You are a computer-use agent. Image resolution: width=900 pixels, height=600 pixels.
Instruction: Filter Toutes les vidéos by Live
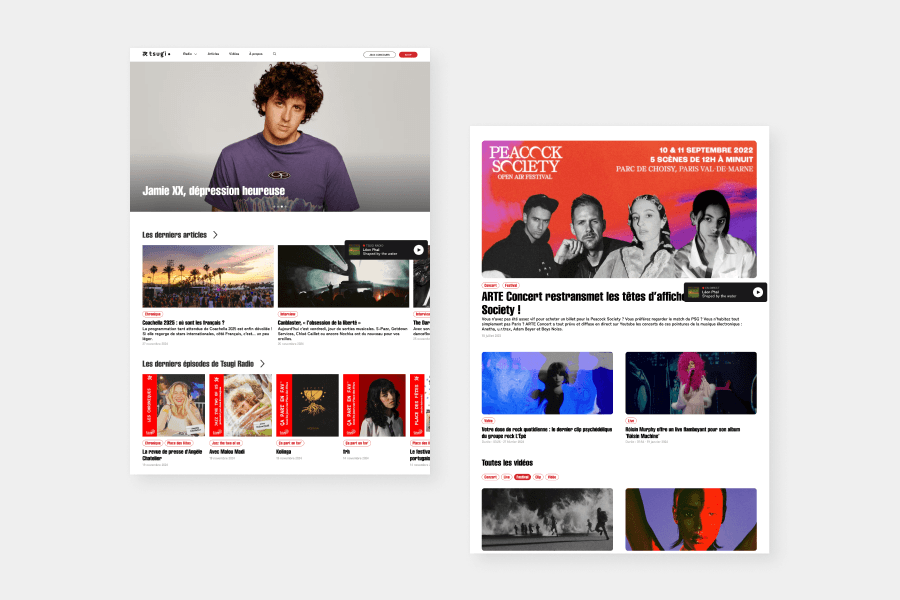pos(506,477)
